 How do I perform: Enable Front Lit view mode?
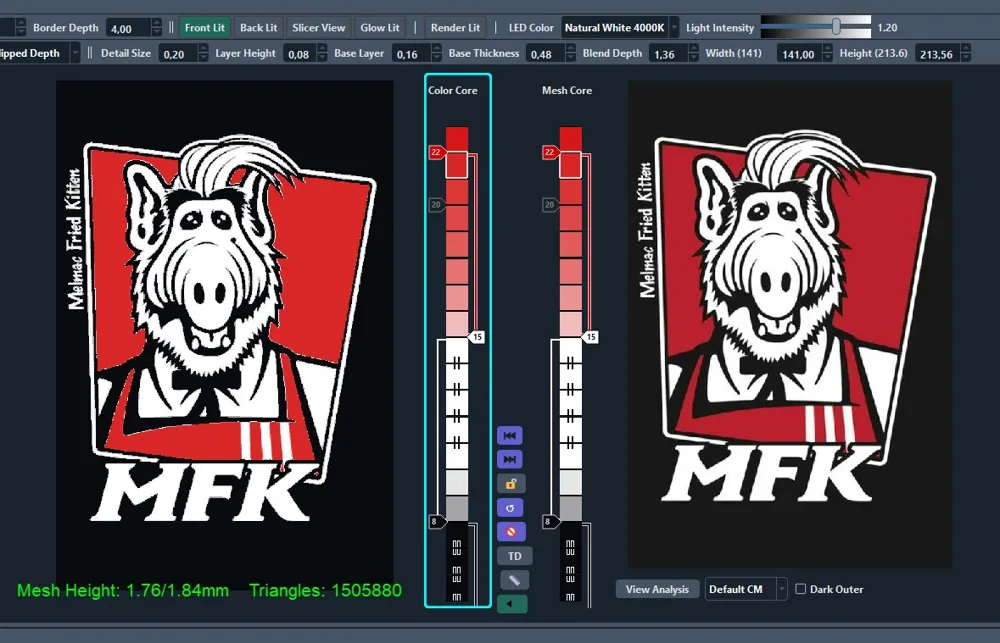click(x=205, y=27)
